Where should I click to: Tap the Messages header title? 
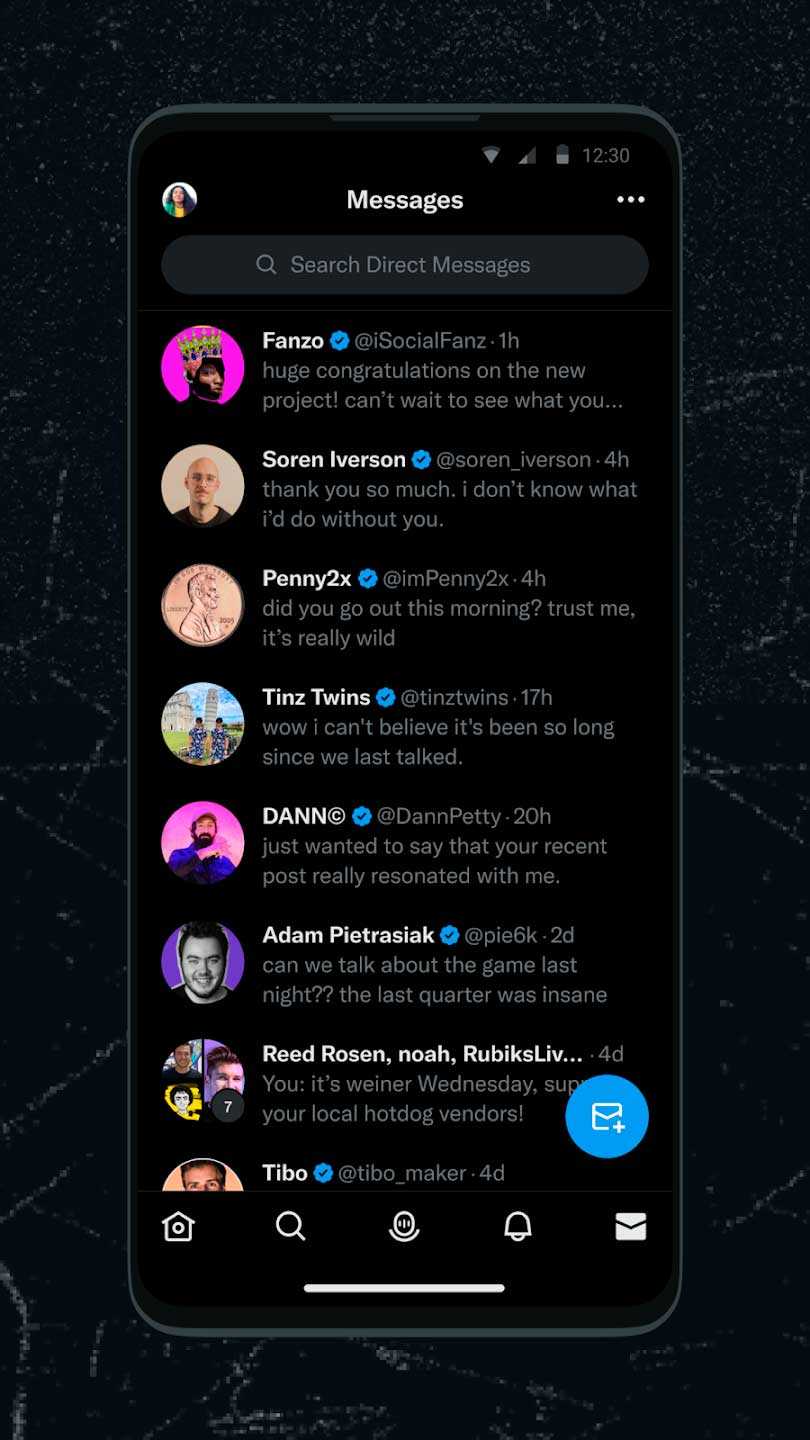click(x=405, y=200)
